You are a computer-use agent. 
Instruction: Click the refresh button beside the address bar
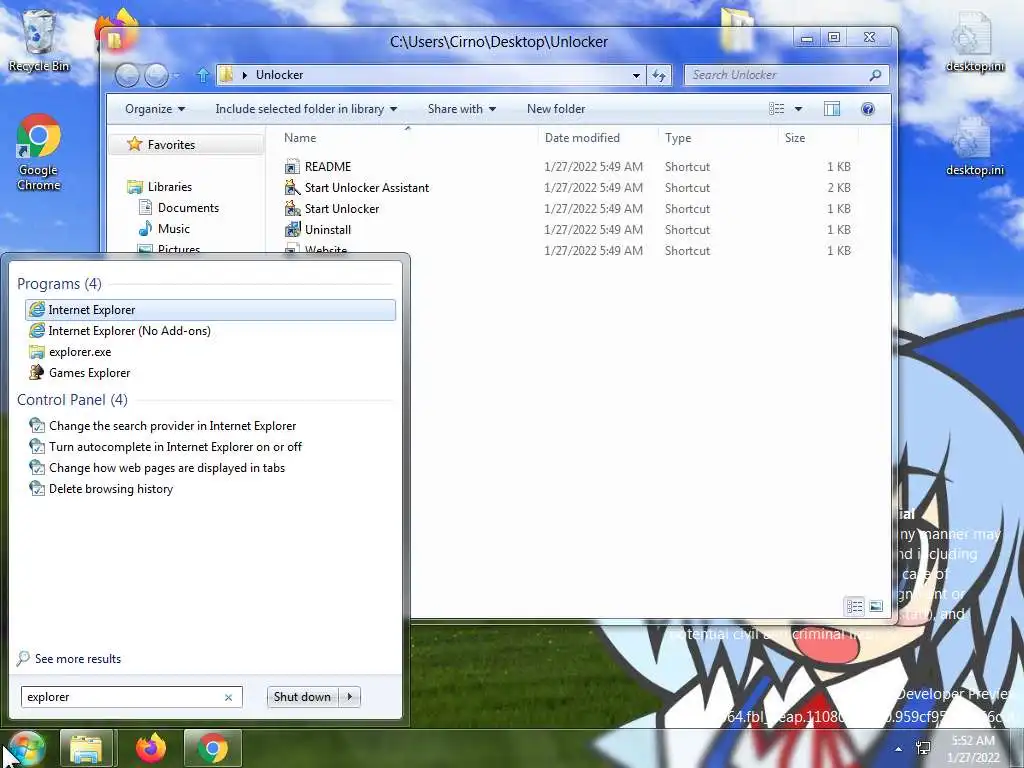pyautogui.click(x=659, y=76)
